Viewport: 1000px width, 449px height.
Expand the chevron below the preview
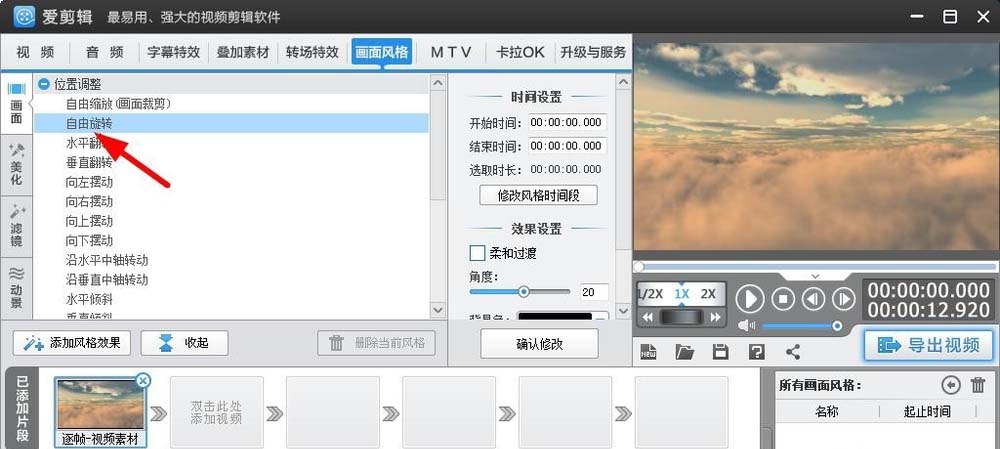tap(815, 276)
